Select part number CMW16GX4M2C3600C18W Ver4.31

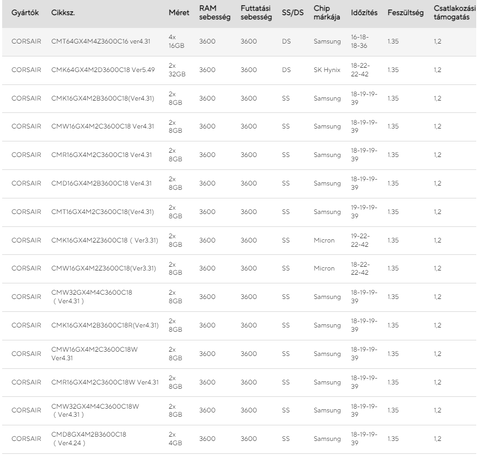click(94, 354)
